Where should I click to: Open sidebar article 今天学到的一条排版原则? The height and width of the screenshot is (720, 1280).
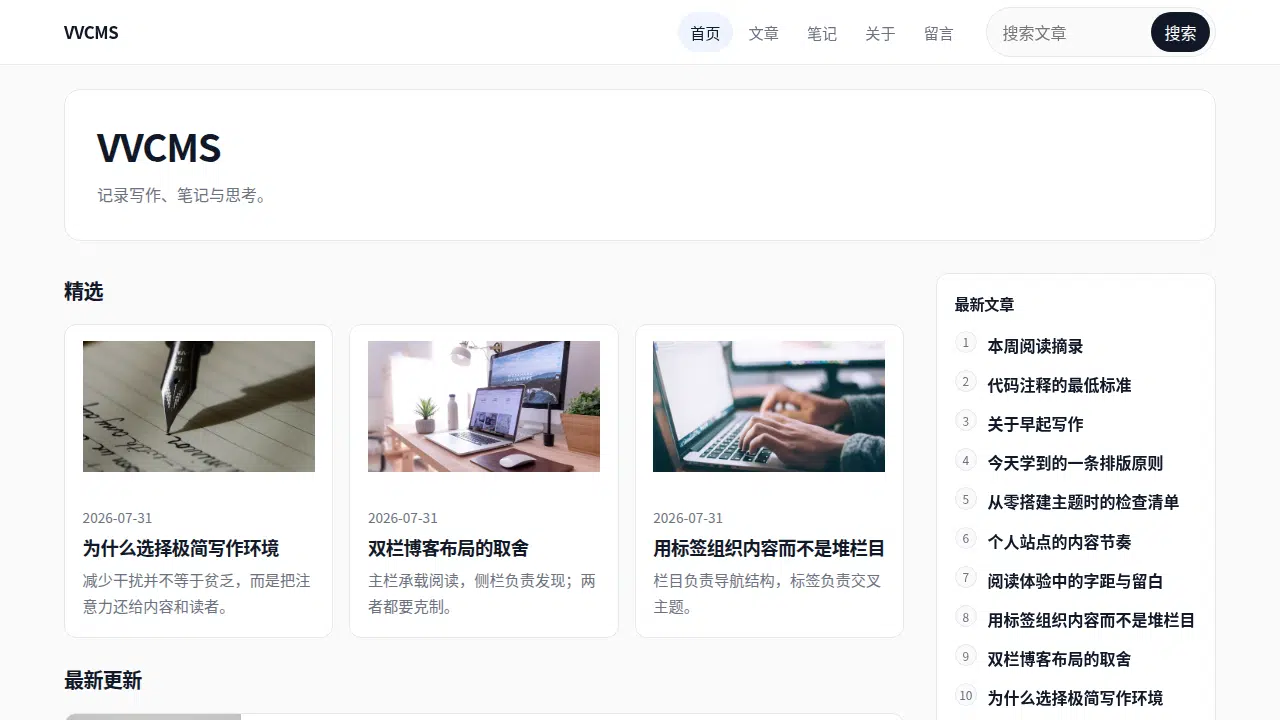tap(1075, 463)
